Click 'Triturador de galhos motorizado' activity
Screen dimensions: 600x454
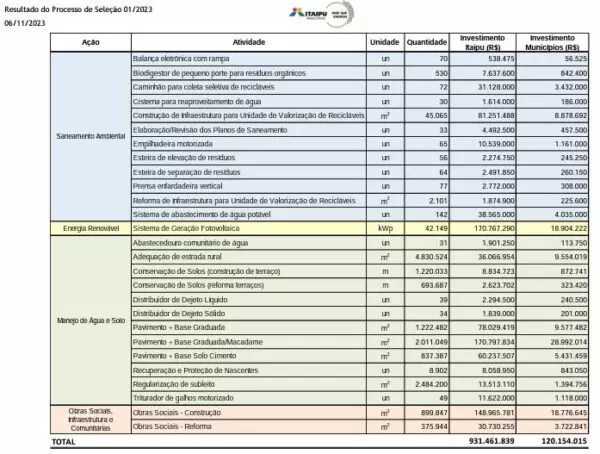click(188, 396)
